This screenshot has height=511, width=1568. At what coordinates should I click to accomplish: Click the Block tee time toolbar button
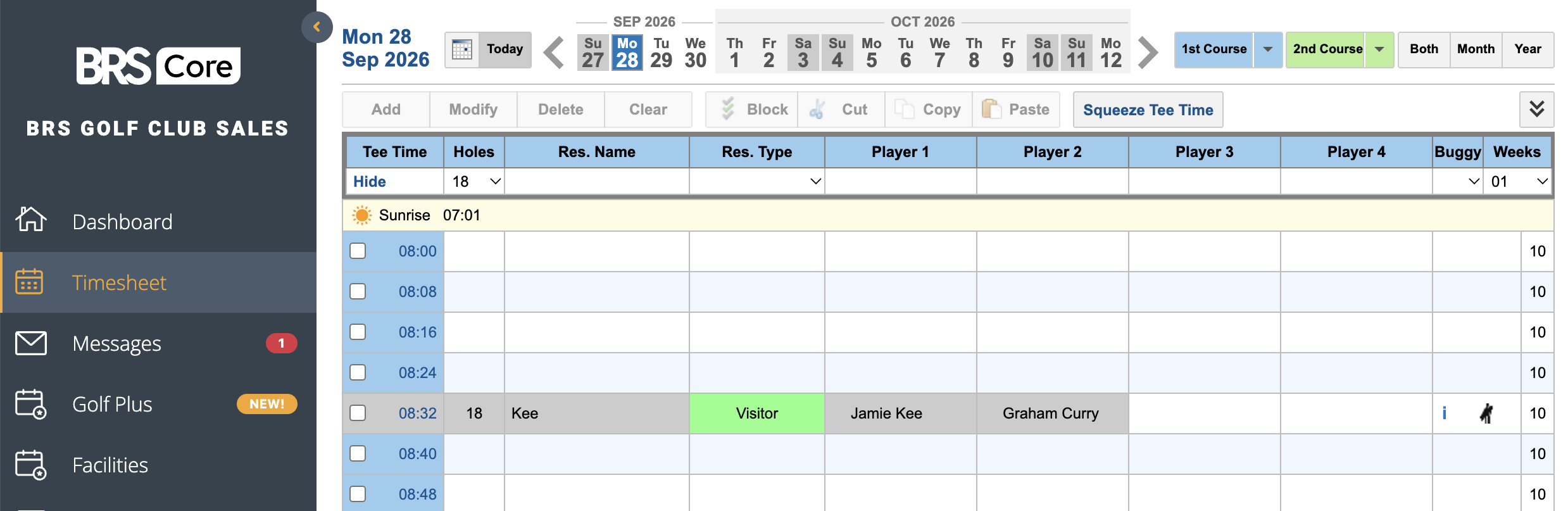(x=752, y=110)
